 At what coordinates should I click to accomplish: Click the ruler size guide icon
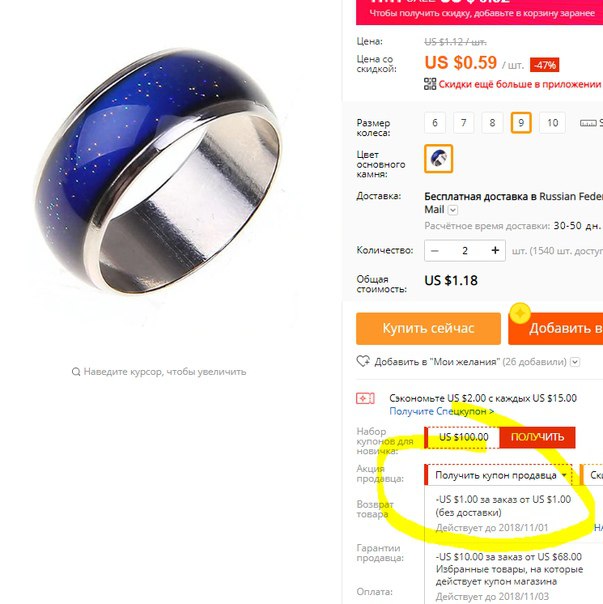point(588,123)
